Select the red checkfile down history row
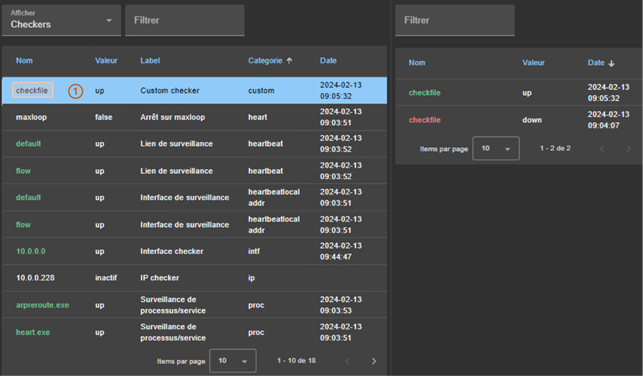 tap(519, 120)
